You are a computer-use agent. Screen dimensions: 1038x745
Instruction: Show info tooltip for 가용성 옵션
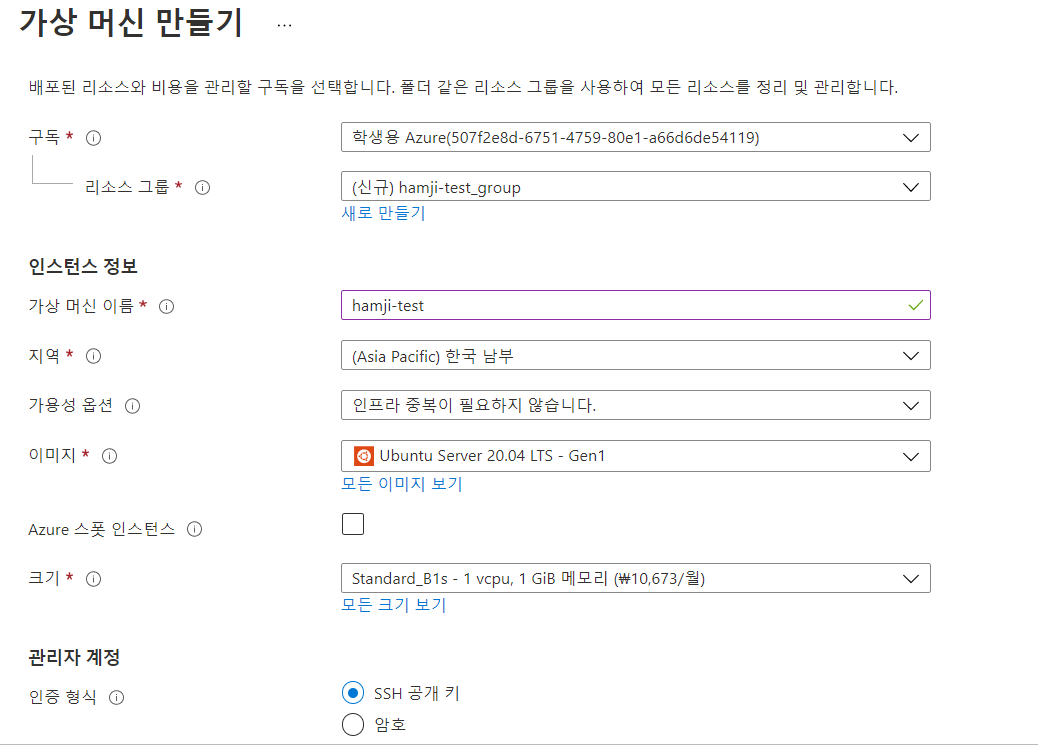click(132, 406)
